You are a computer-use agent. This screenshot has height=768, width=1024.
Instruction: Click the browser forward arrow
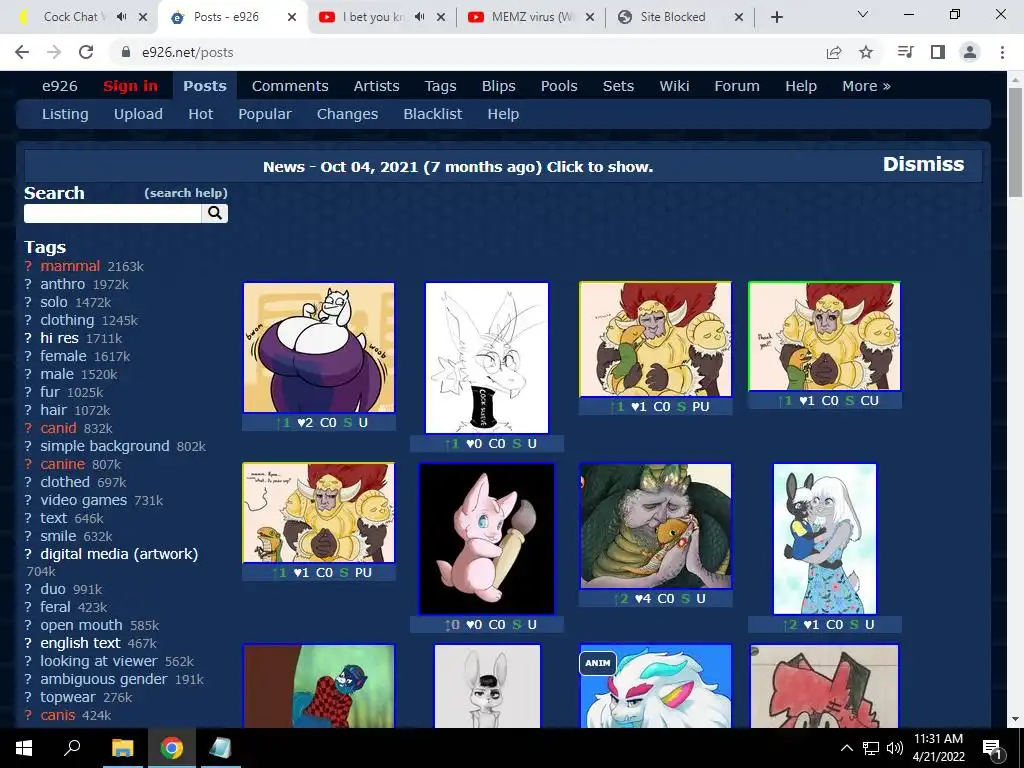click(54, 52)
